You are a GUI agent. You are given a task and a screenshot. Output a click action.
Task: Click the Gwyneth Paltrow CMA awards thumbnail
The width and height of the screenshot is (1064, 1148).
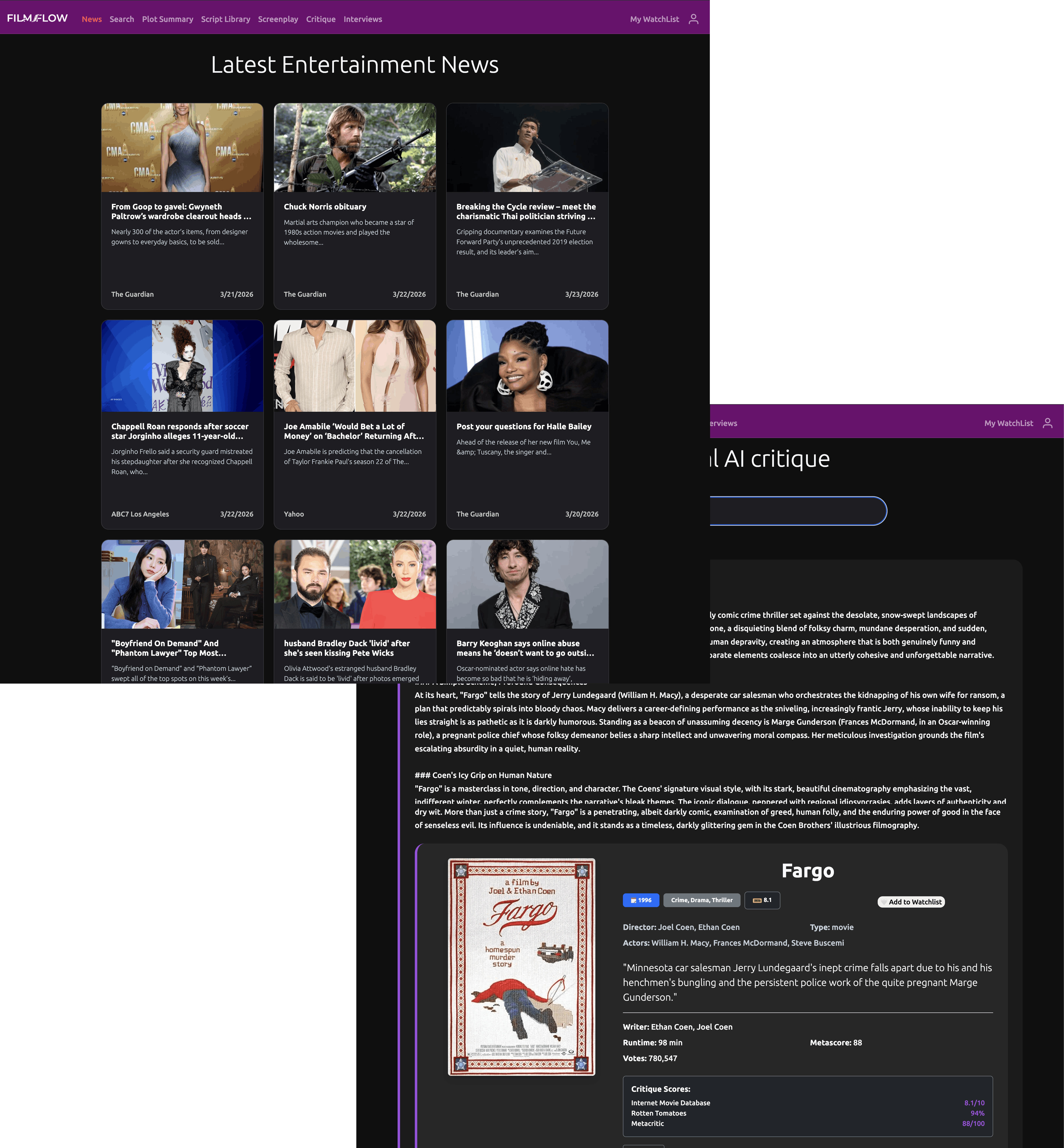point(182,147)
